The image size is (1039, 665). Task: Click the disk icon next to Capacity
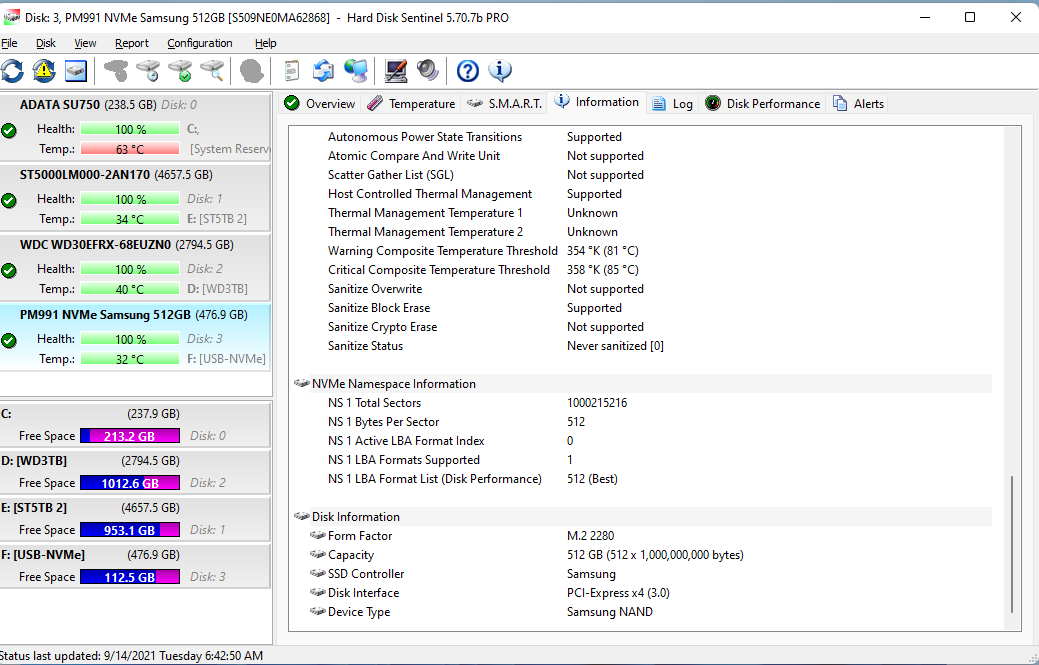click(x=317, y=554)
